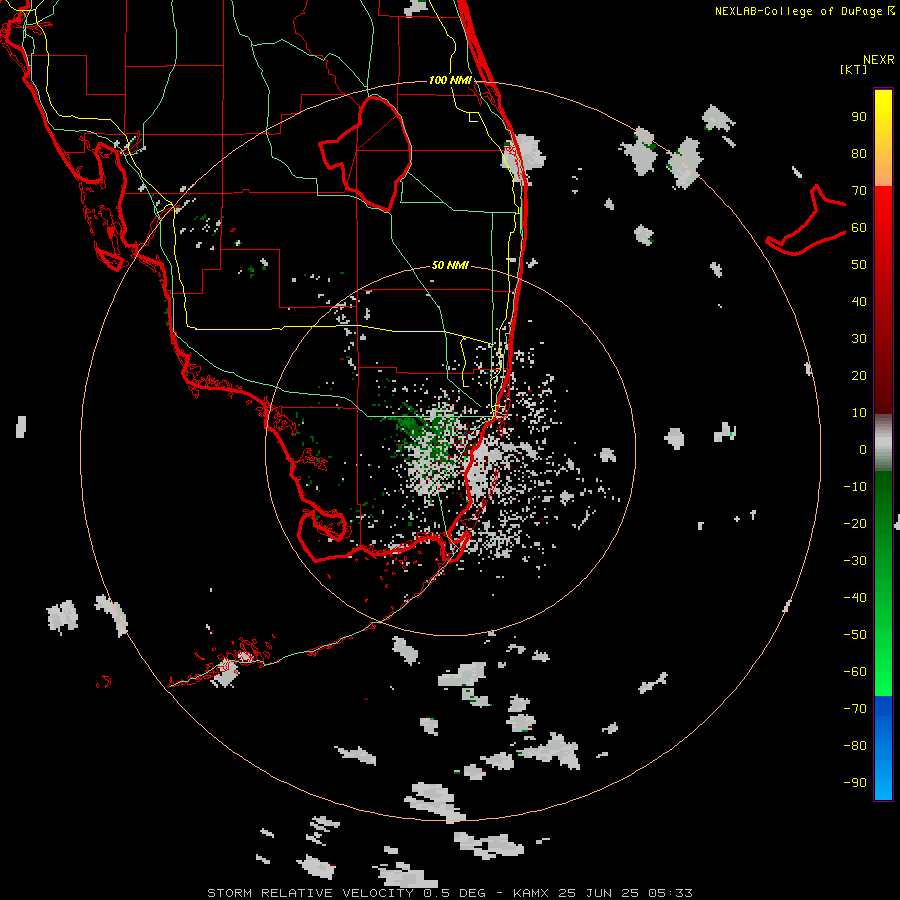Click the '50 NMI' range ring label
Image resolution: width=900 pixels, height=900 pixels.
[450, 265]
